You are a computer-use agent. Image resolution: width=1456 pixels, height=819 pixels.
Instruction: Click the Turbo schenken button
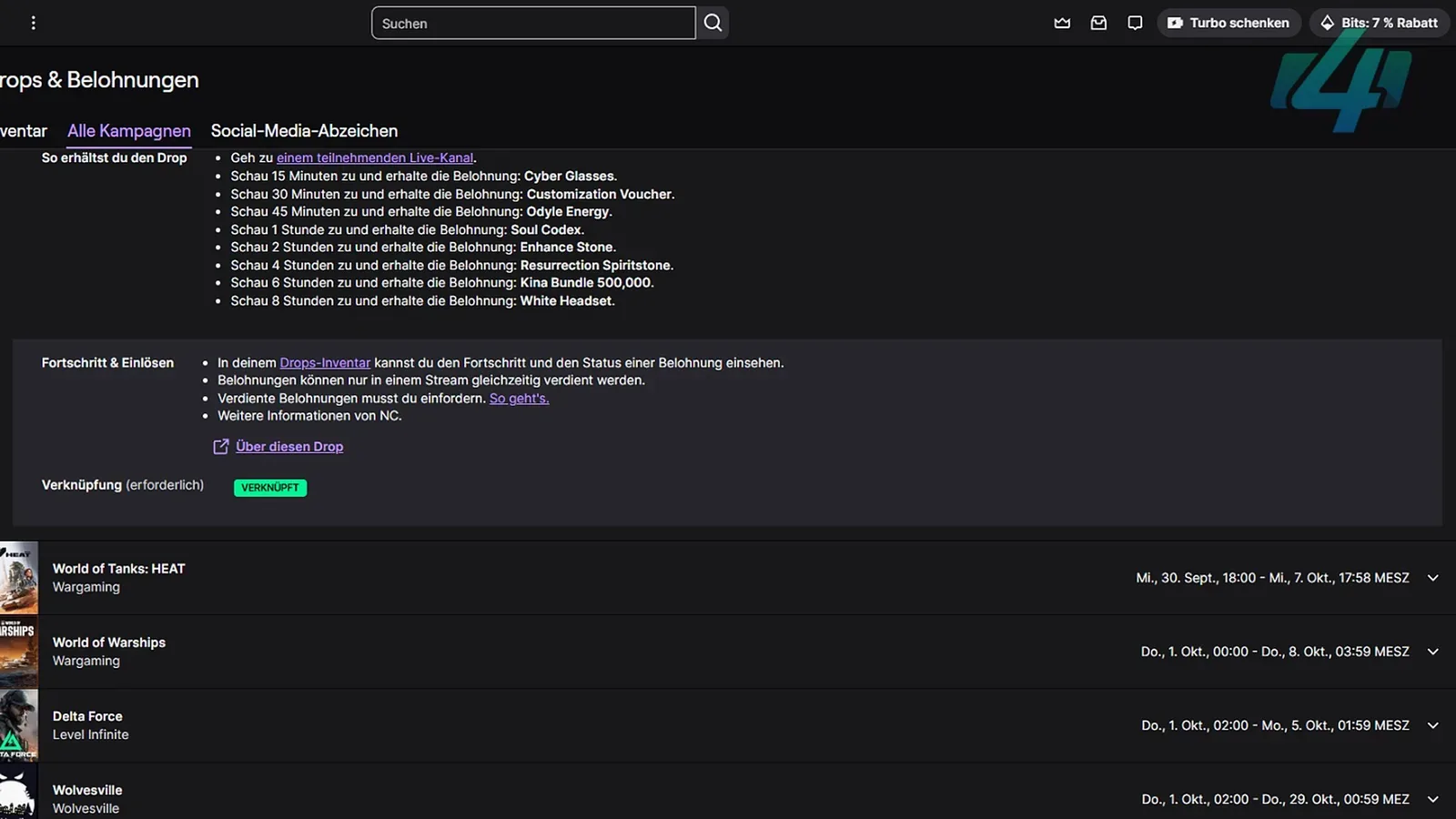tap(1228, 23)
